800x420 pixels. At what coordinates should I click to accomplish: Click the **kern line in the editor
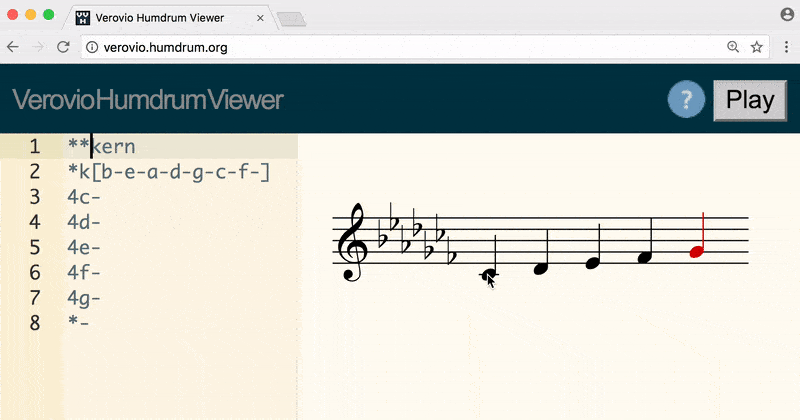pos(102,146)
